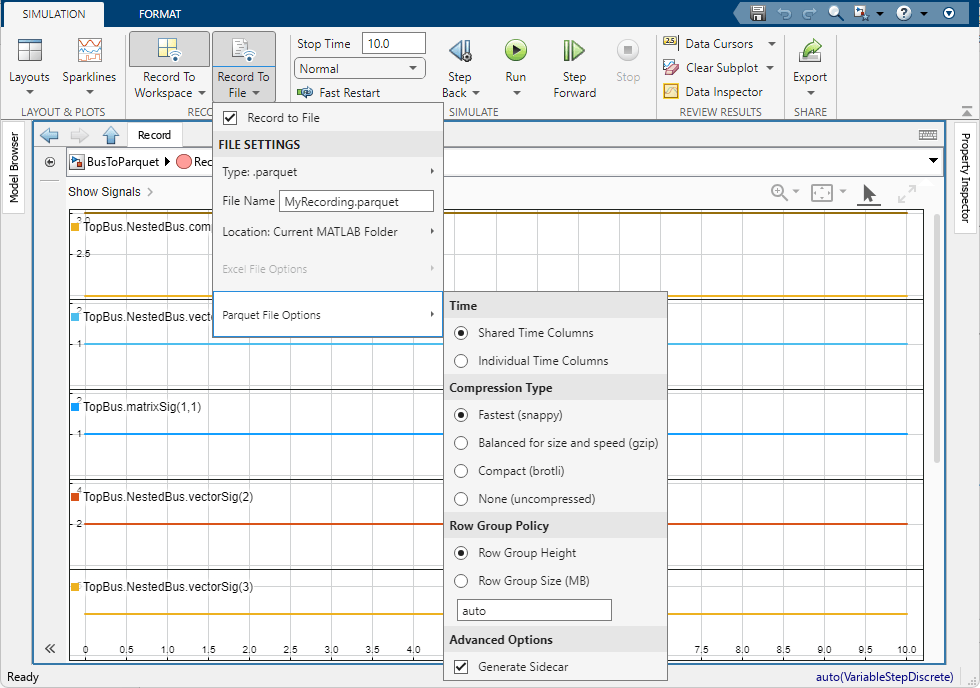Click hide/show explorer bar circle icon

click(x=50, y=162)
